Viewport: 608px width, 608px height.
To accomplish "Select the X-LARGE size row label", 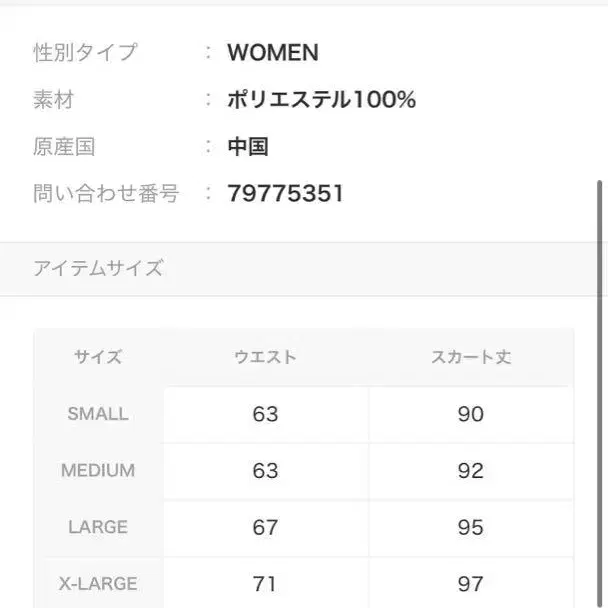I will coord(98,583).
